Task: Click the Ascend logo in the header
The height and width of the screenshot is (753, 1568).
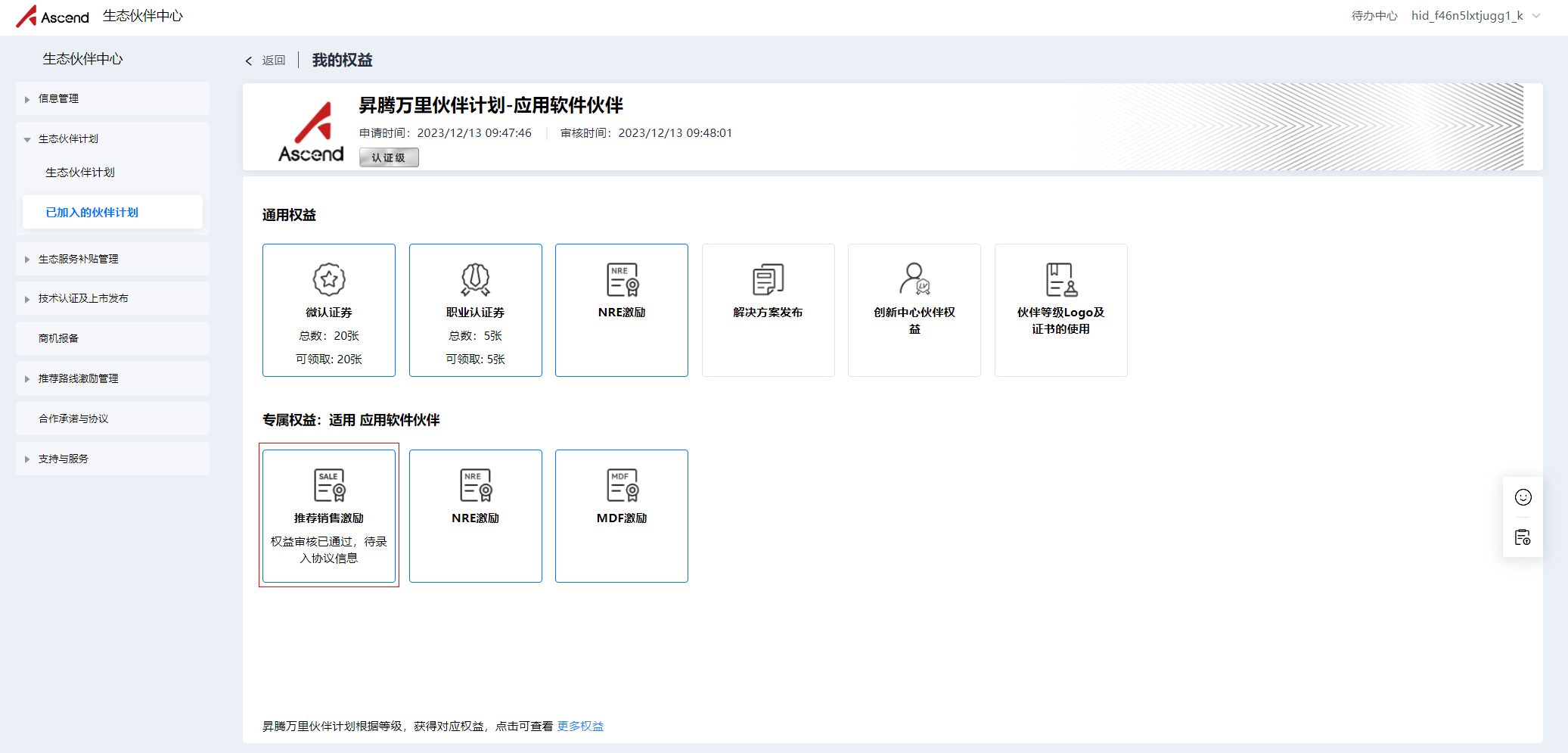Action: pos(52,16)
